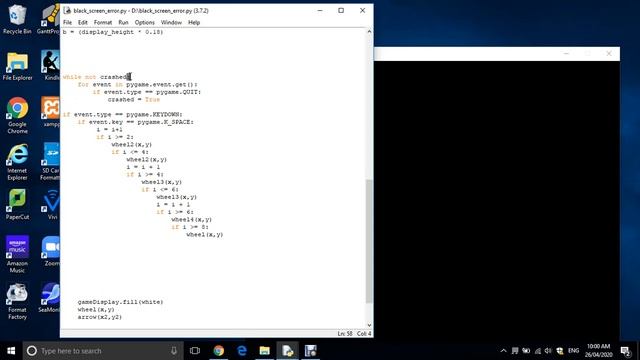Click the editor vertical scrollbar thumb
This screenshot has width=640, height=360.
tap(369, 241)
